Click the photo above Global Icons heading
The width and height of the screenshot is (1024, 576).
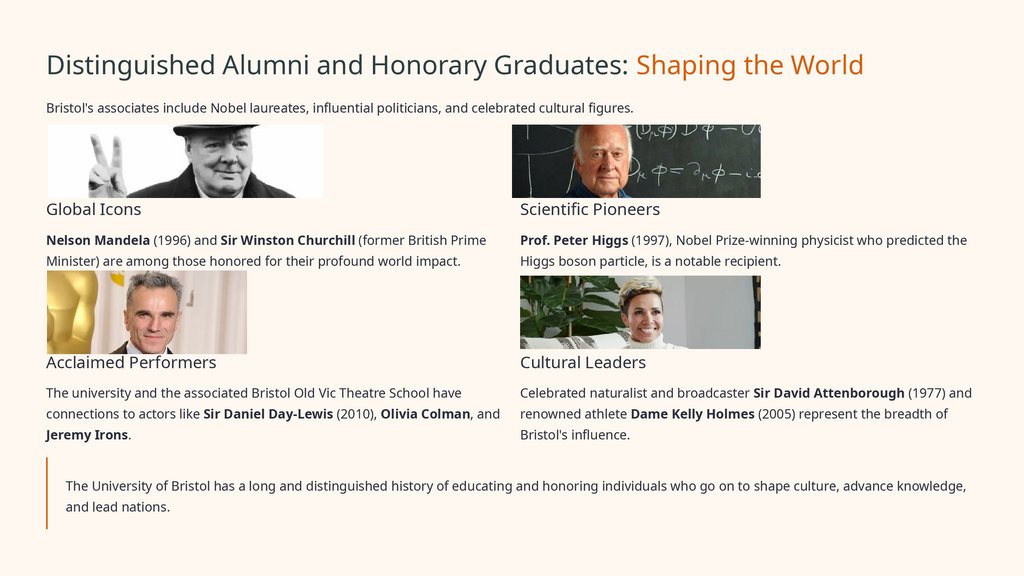click(x=185, y=161)
